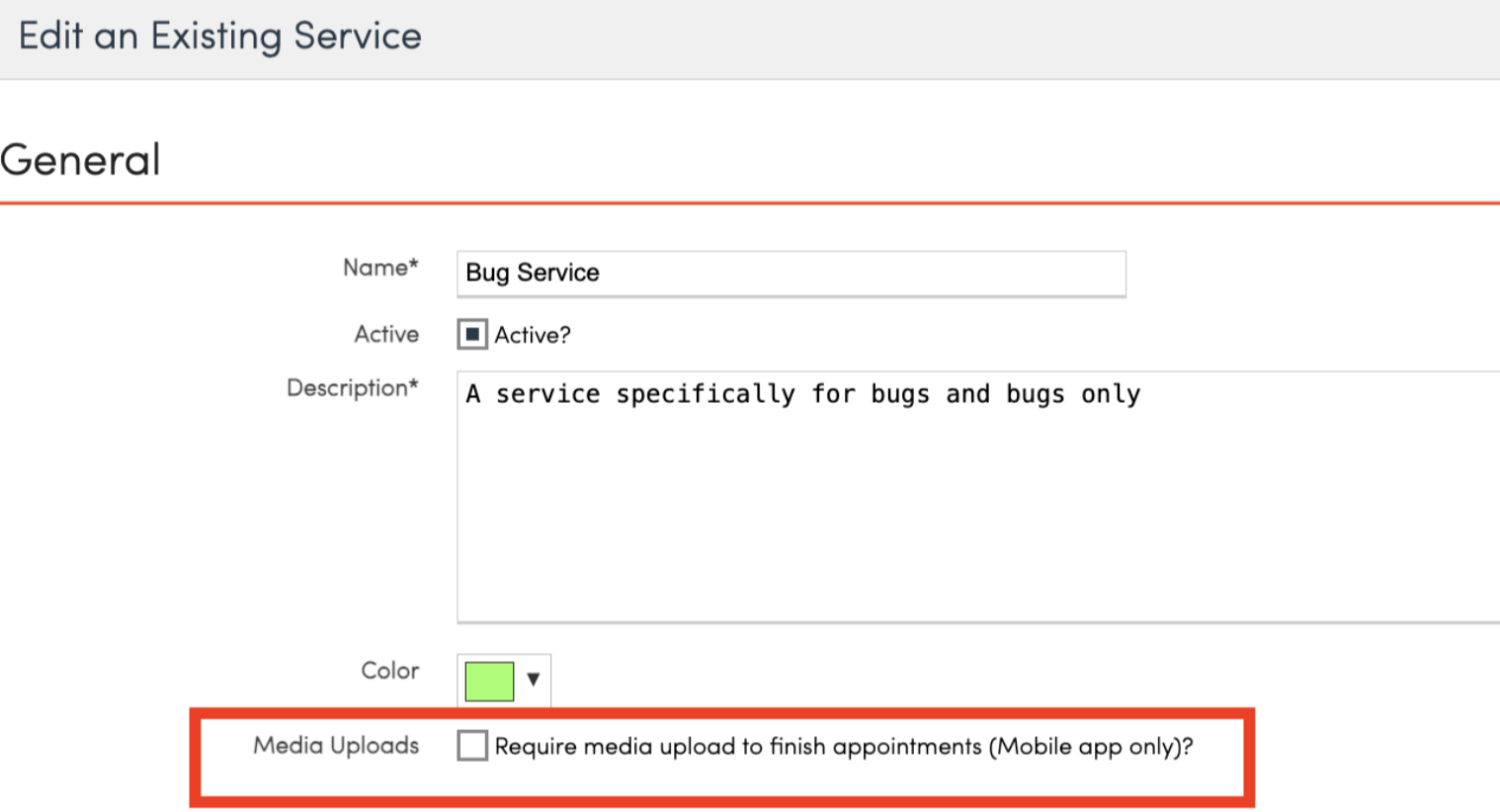The height and width of the screenshot is (812, 1500).
Task: Click the word "only" in the description
Action: coord(1111,394)
